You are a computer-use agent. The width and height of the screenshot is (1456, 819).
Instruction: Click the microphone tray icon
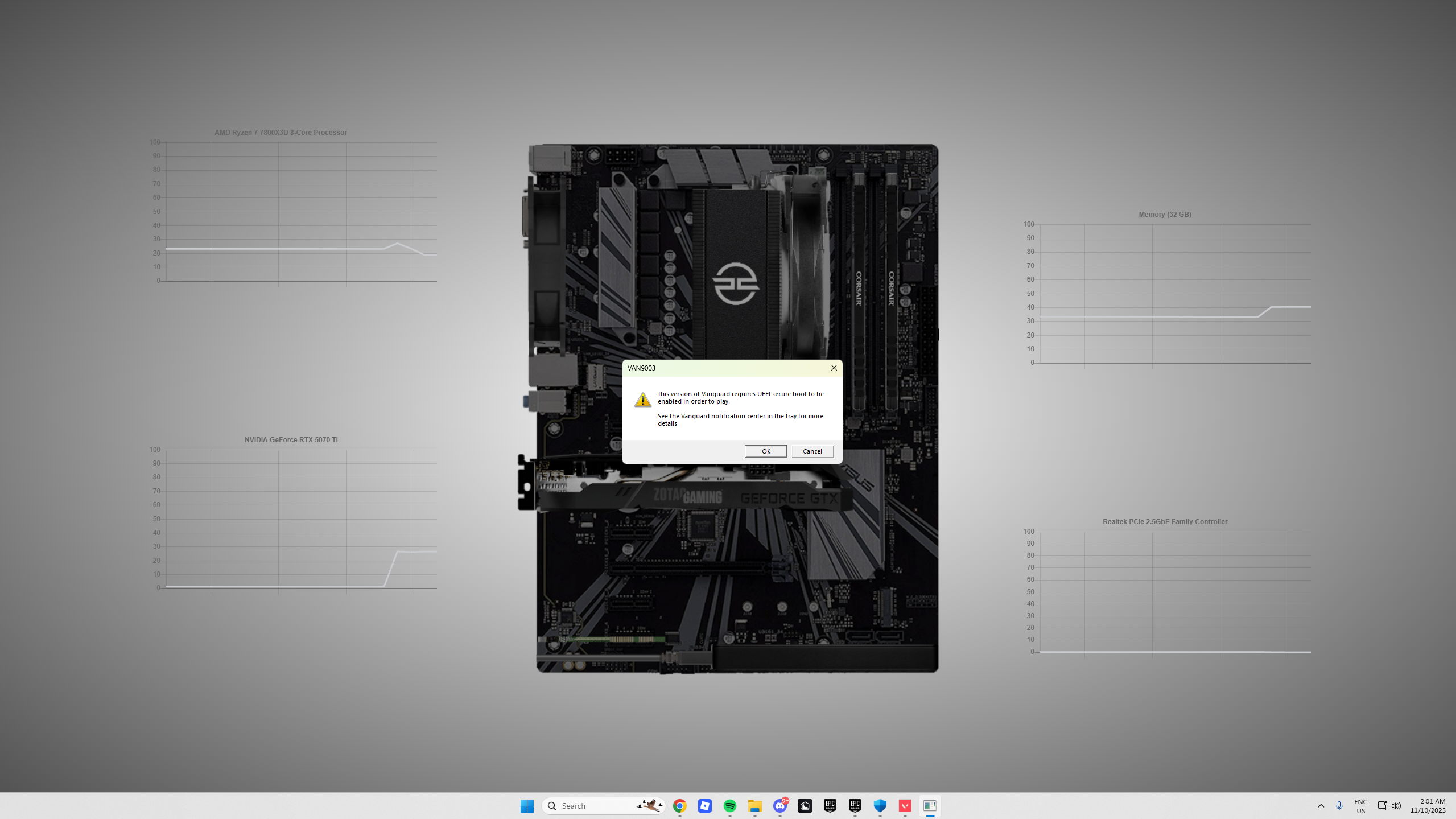(1339, 806)
